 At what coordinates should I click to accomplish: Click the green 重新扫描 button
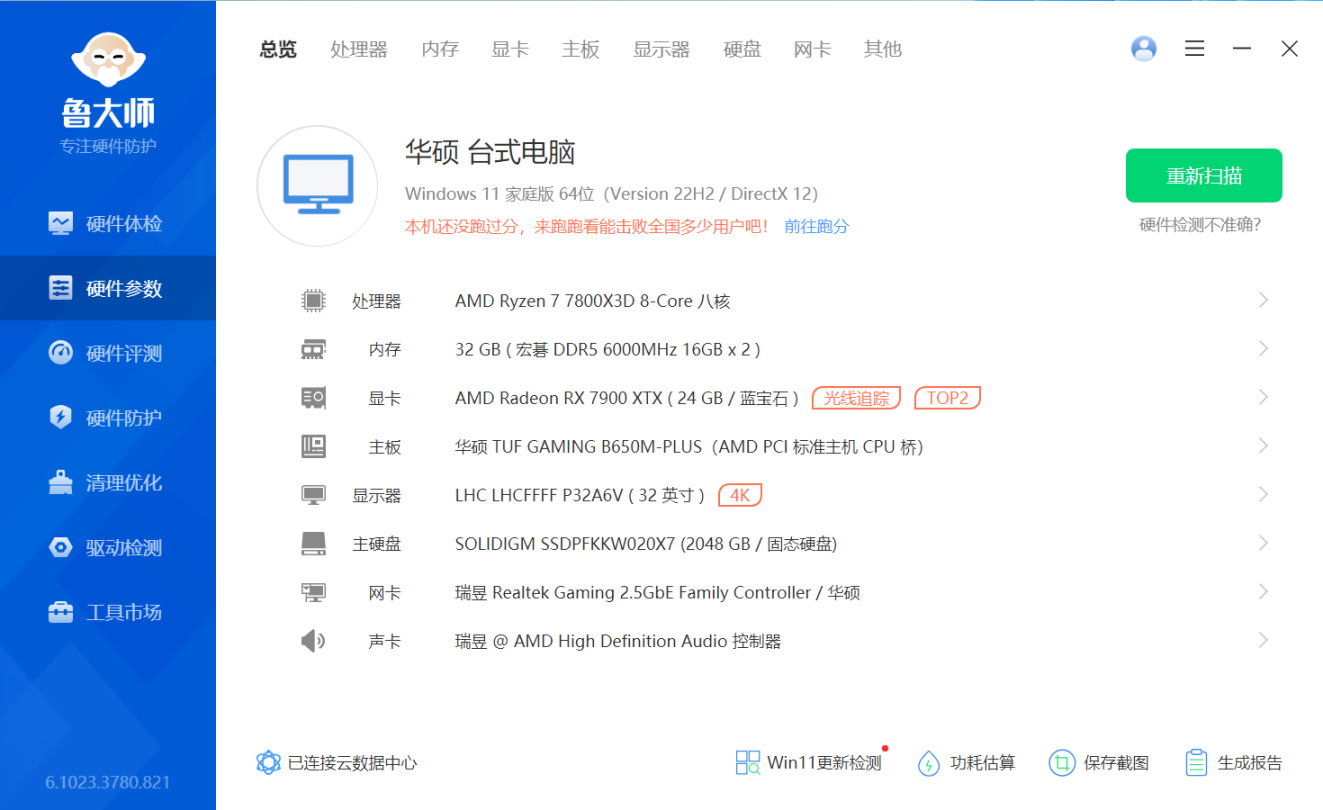tap(1204, 176)
